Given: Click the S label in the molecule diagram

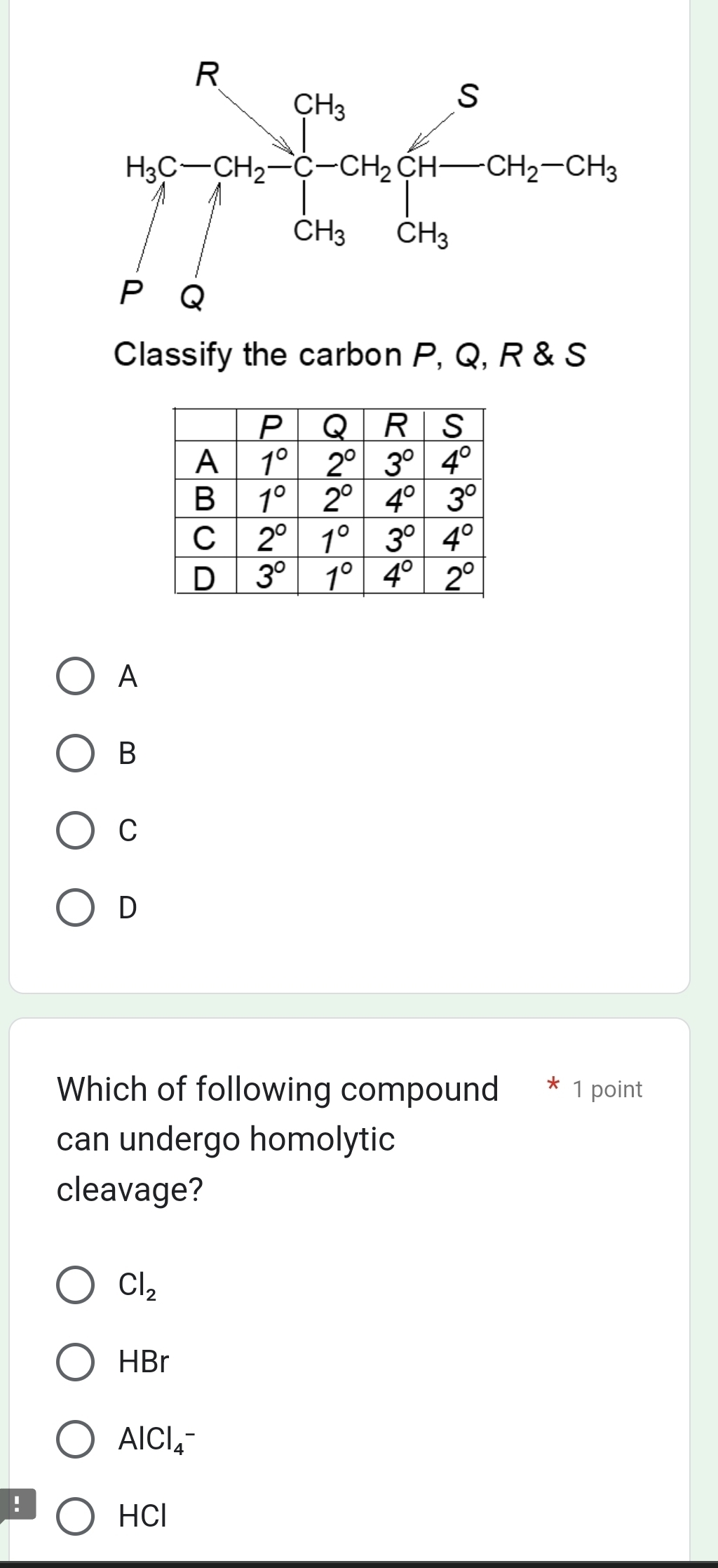Looking at the screenshot, I should click(468, 96).
